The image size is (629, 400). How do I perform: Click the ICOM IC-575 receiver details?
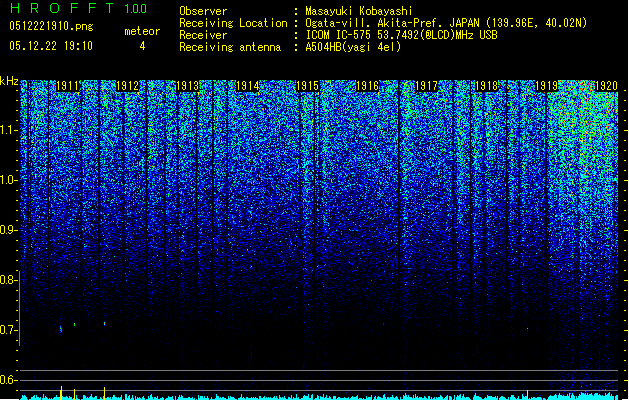coord(401,35)
